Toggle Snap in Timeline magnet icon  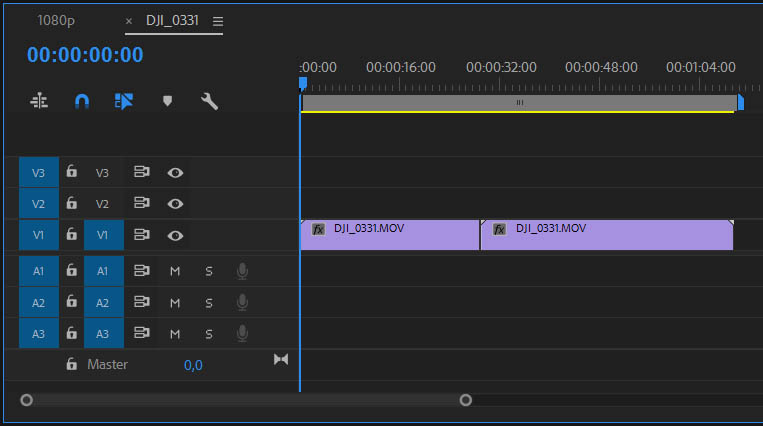click(x=82, y=101)
